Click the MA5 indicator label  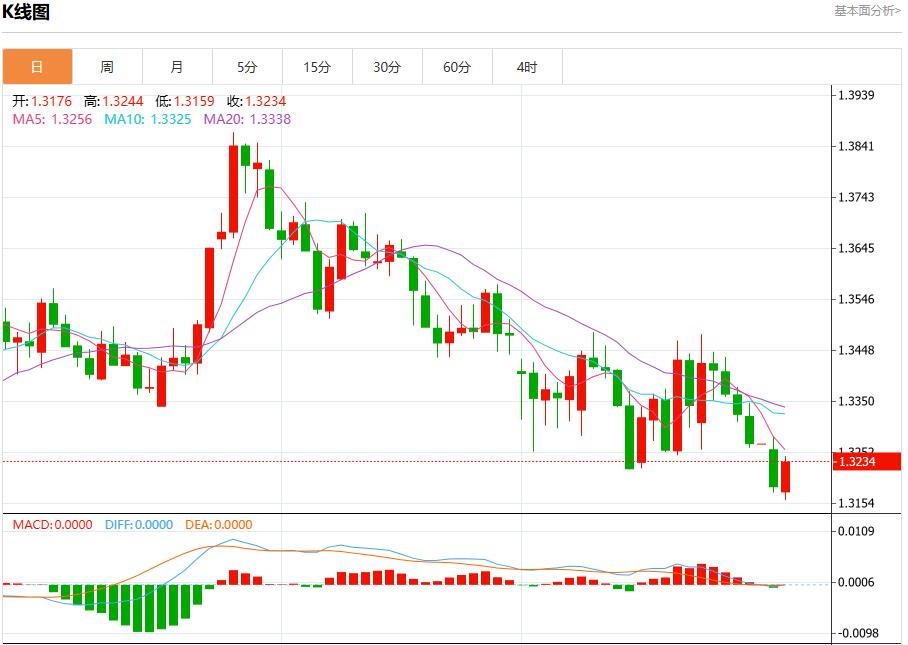pos(52,119)
